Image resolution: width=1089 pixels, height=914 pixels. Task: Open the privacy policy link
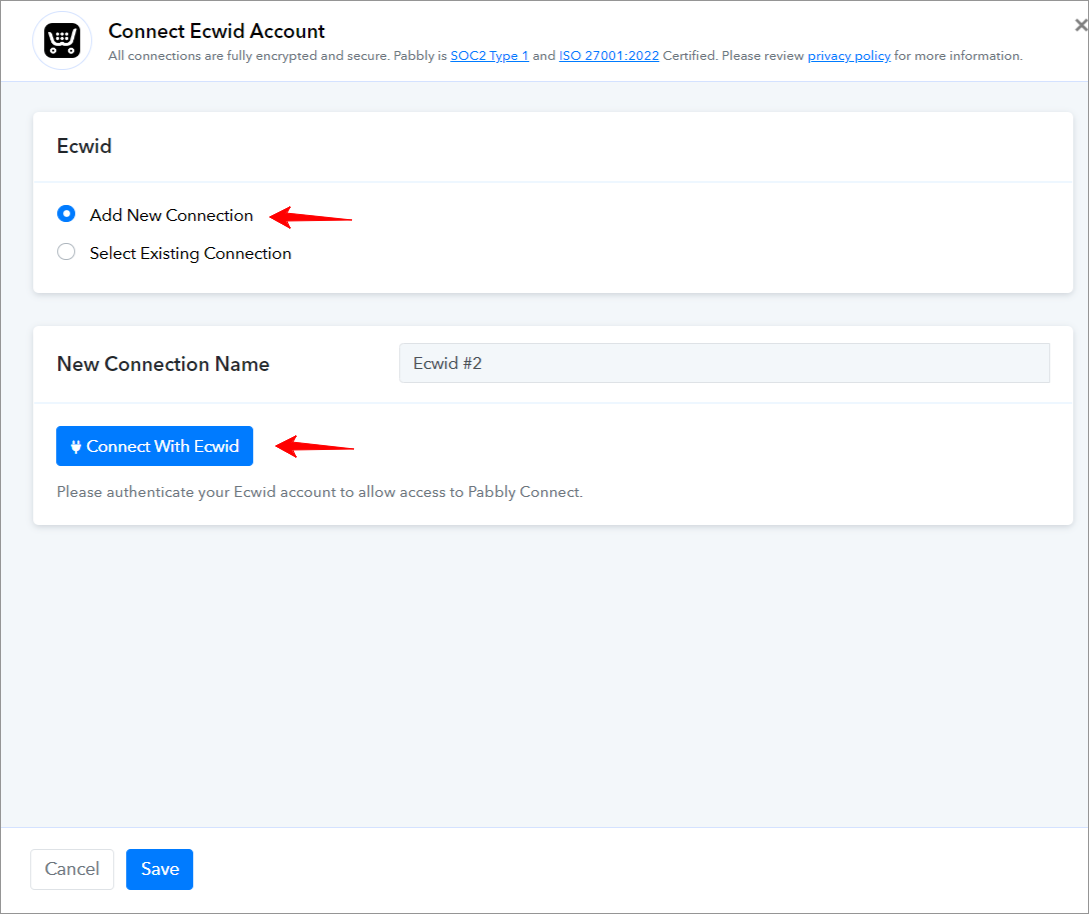pos(849,56)
